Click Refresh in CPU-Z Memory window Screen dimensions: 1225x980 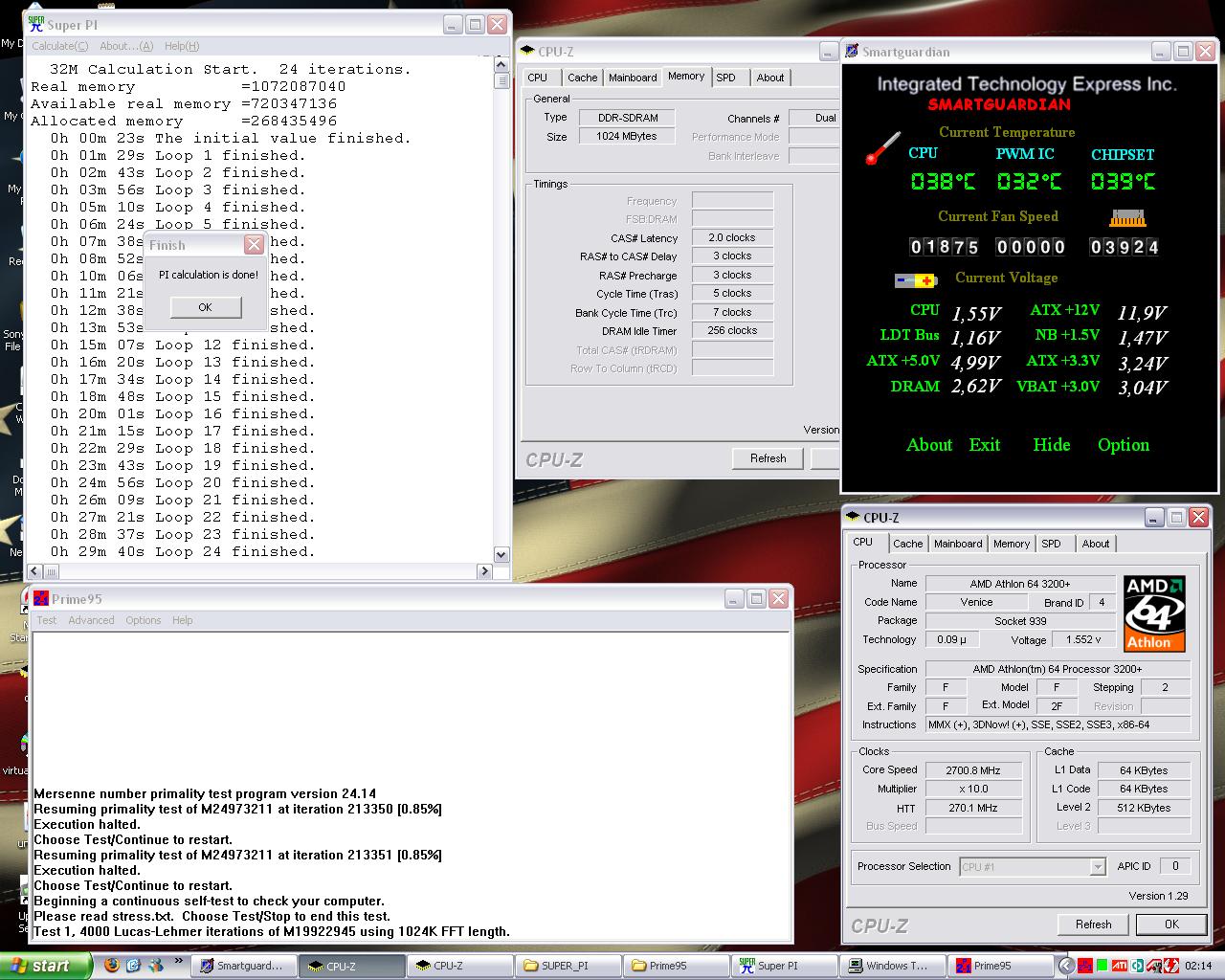768,458
